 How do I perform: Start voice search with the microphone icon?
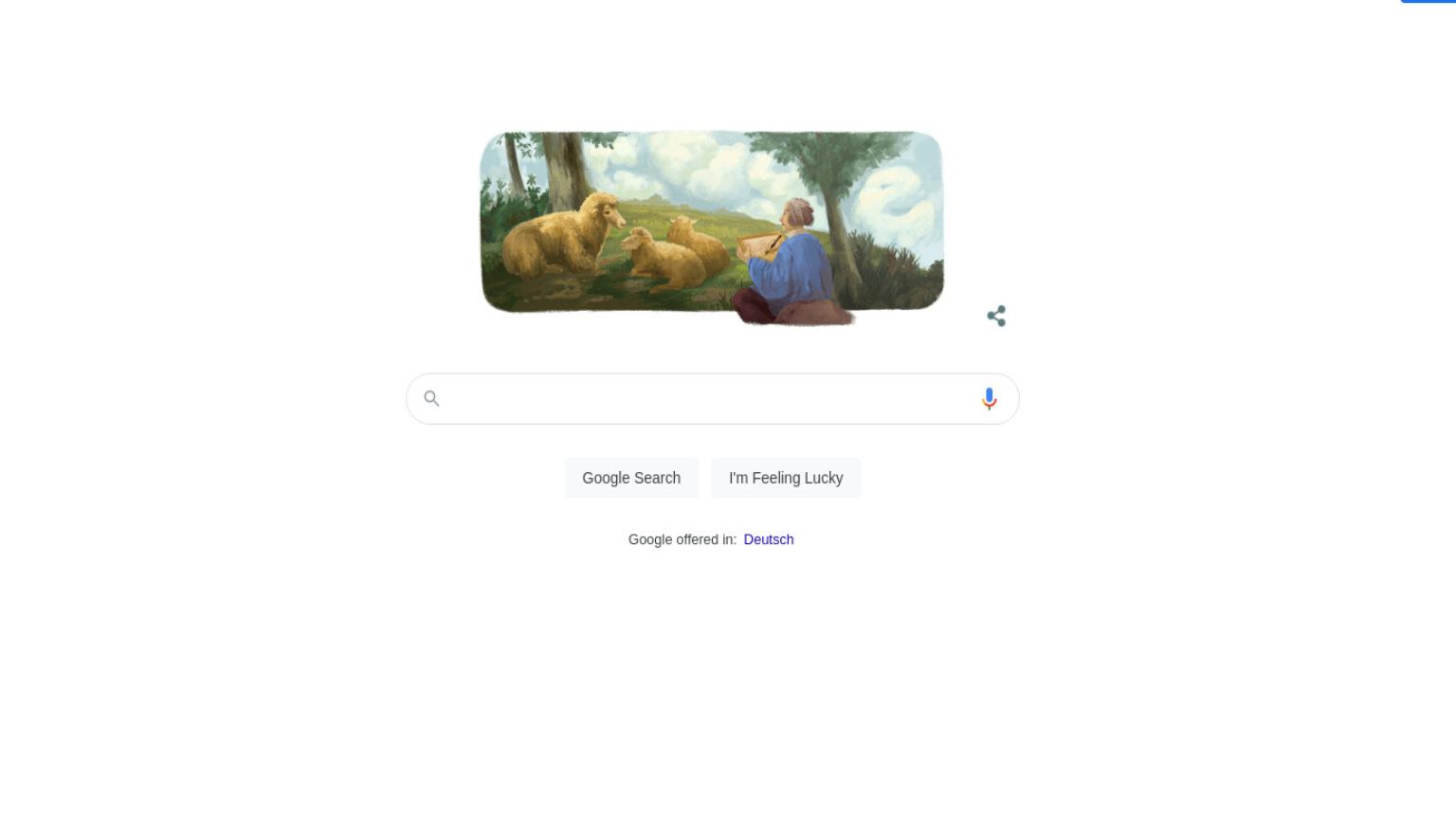coord(989,399)
